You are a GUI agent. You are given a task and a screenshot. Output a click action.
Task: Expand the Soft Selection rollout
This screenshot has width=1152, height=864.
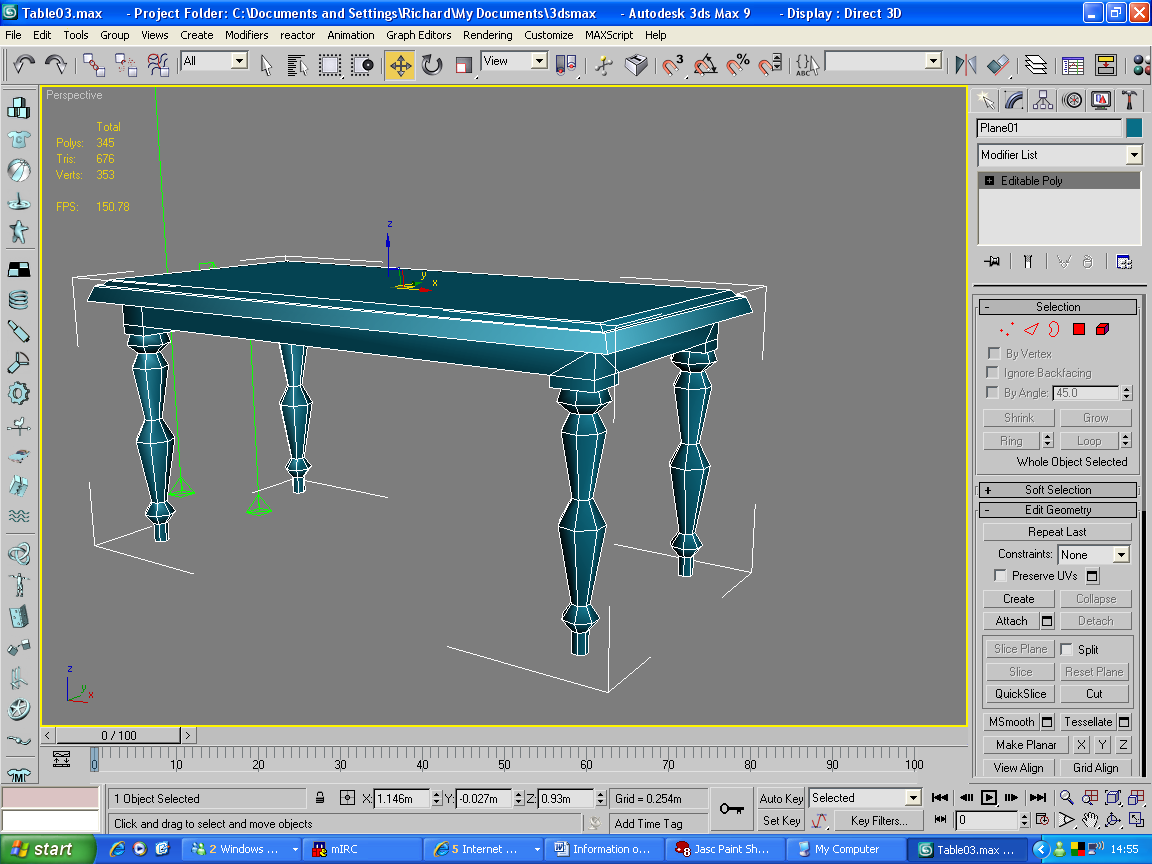(1058, 490)
